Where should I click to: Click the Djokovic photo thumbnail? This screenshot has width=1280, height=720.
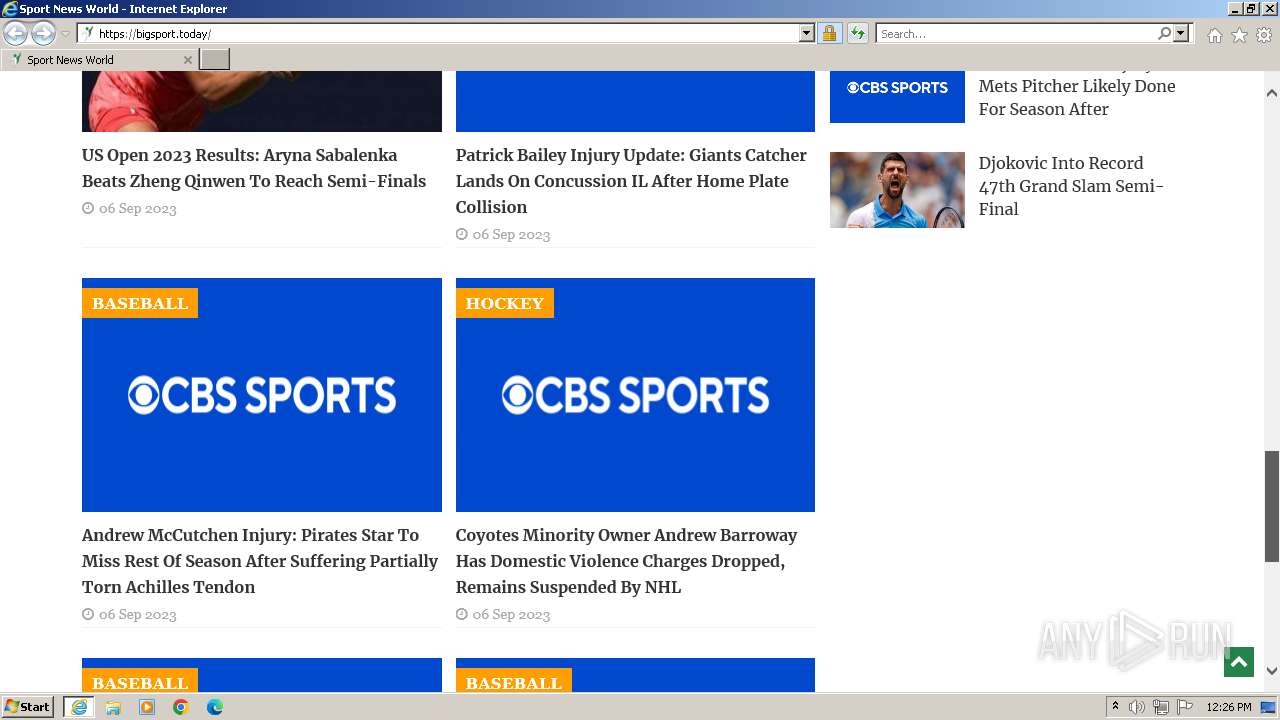[x=897, y=190]
